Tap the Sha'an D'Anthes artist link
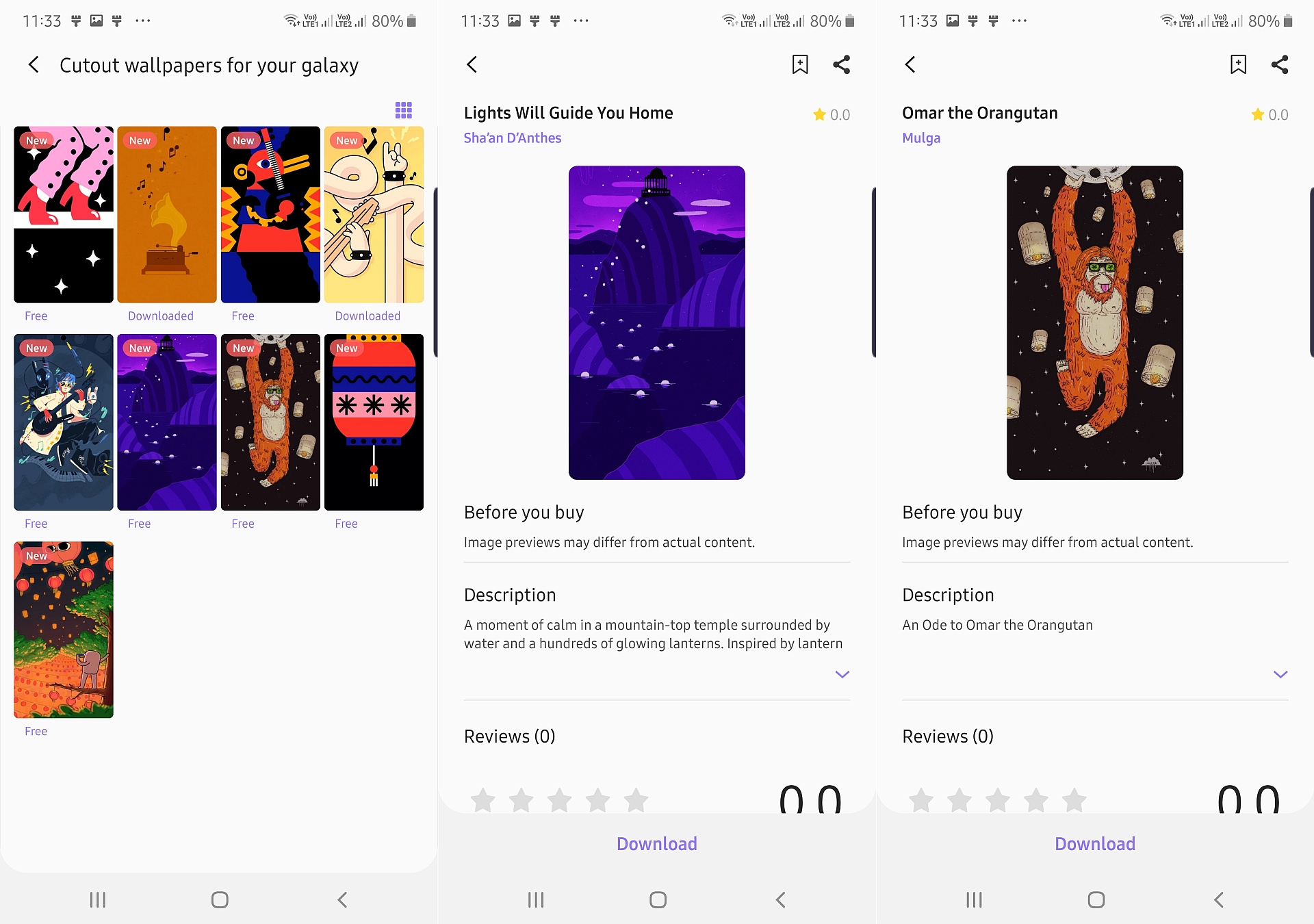Screen dimensions: 1314x924 tap(512, 138)
